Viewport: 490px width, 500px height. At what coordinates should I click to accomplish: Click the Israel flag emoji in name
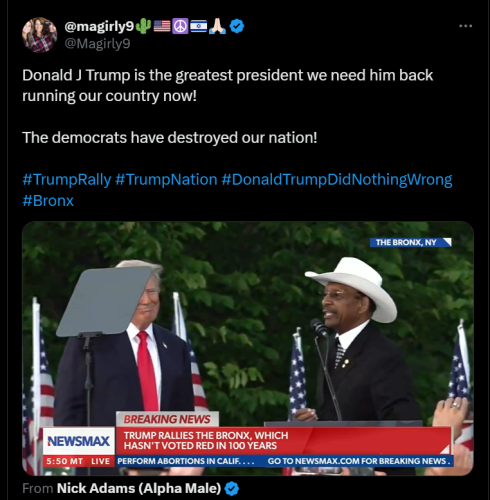199,26
